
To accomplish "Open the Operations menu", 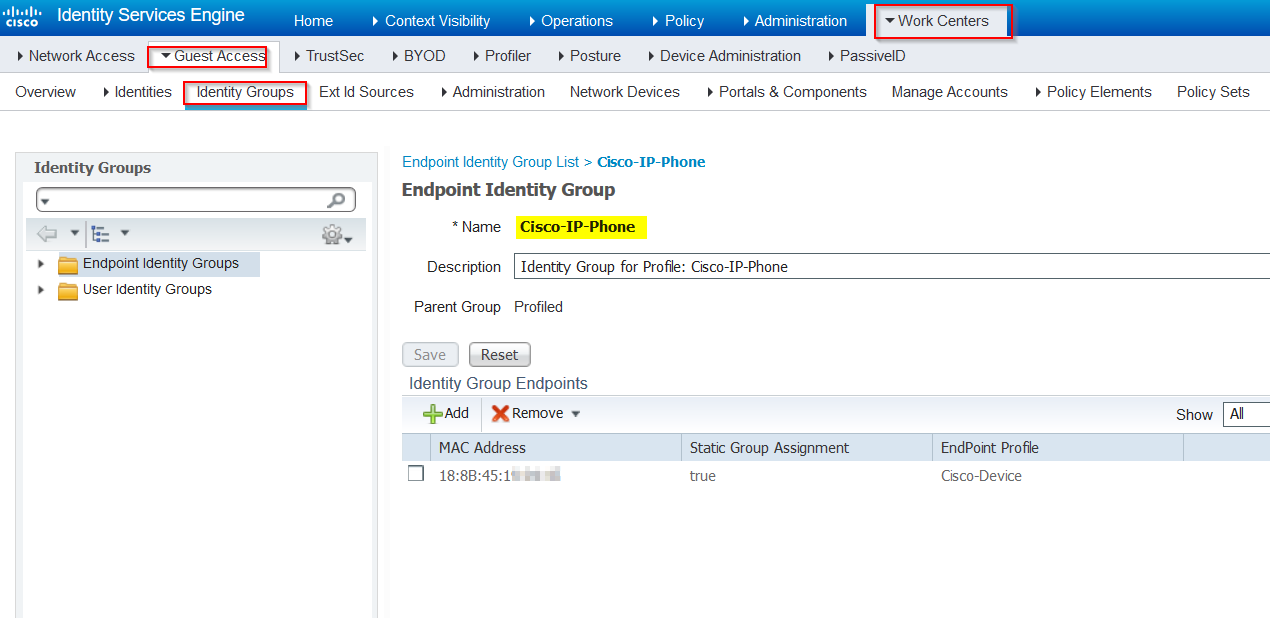I will tap(570, 21).
